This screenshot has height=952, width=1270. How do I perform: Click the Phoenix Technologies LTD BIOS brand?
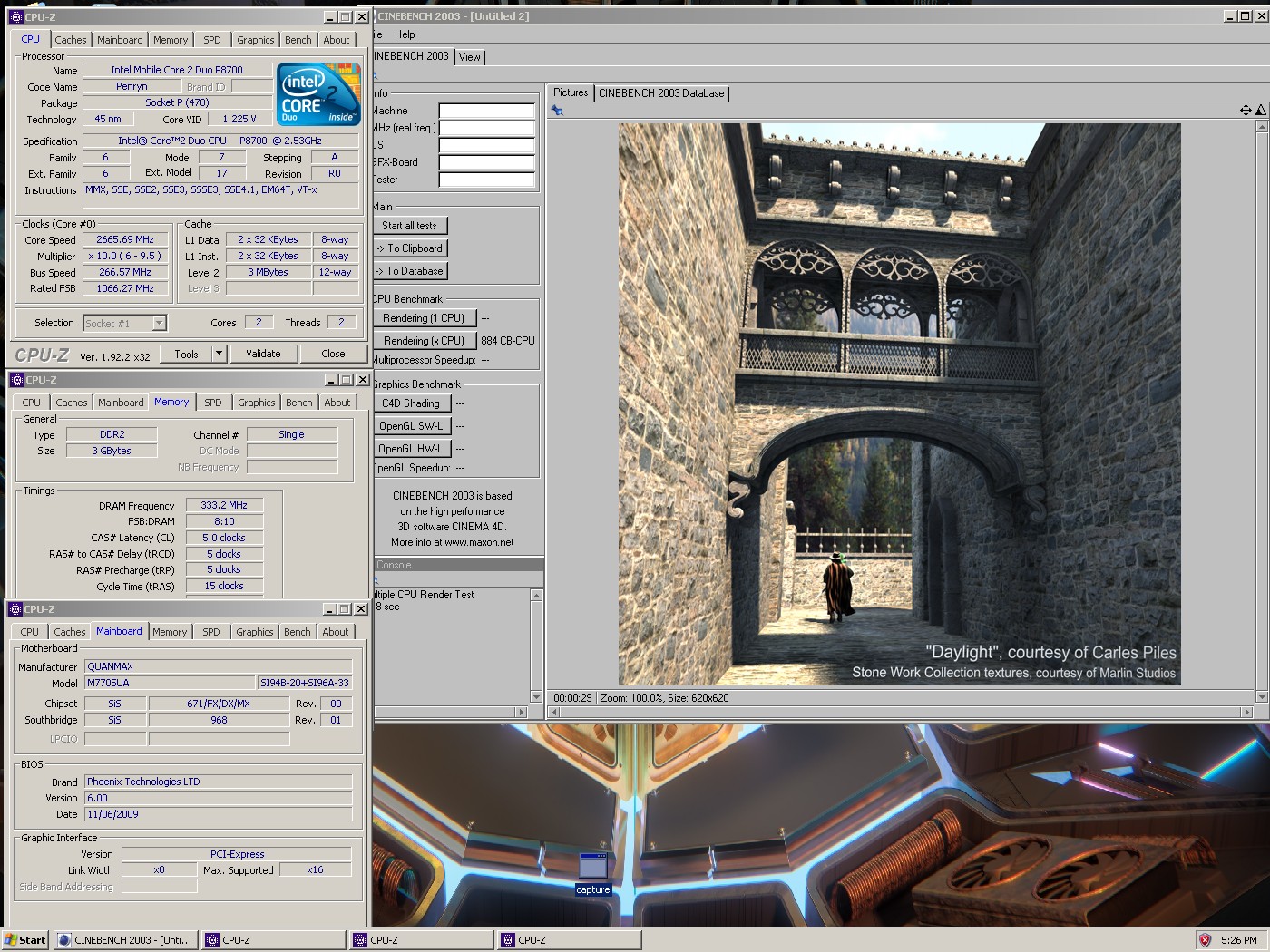(x=219, y=782)
